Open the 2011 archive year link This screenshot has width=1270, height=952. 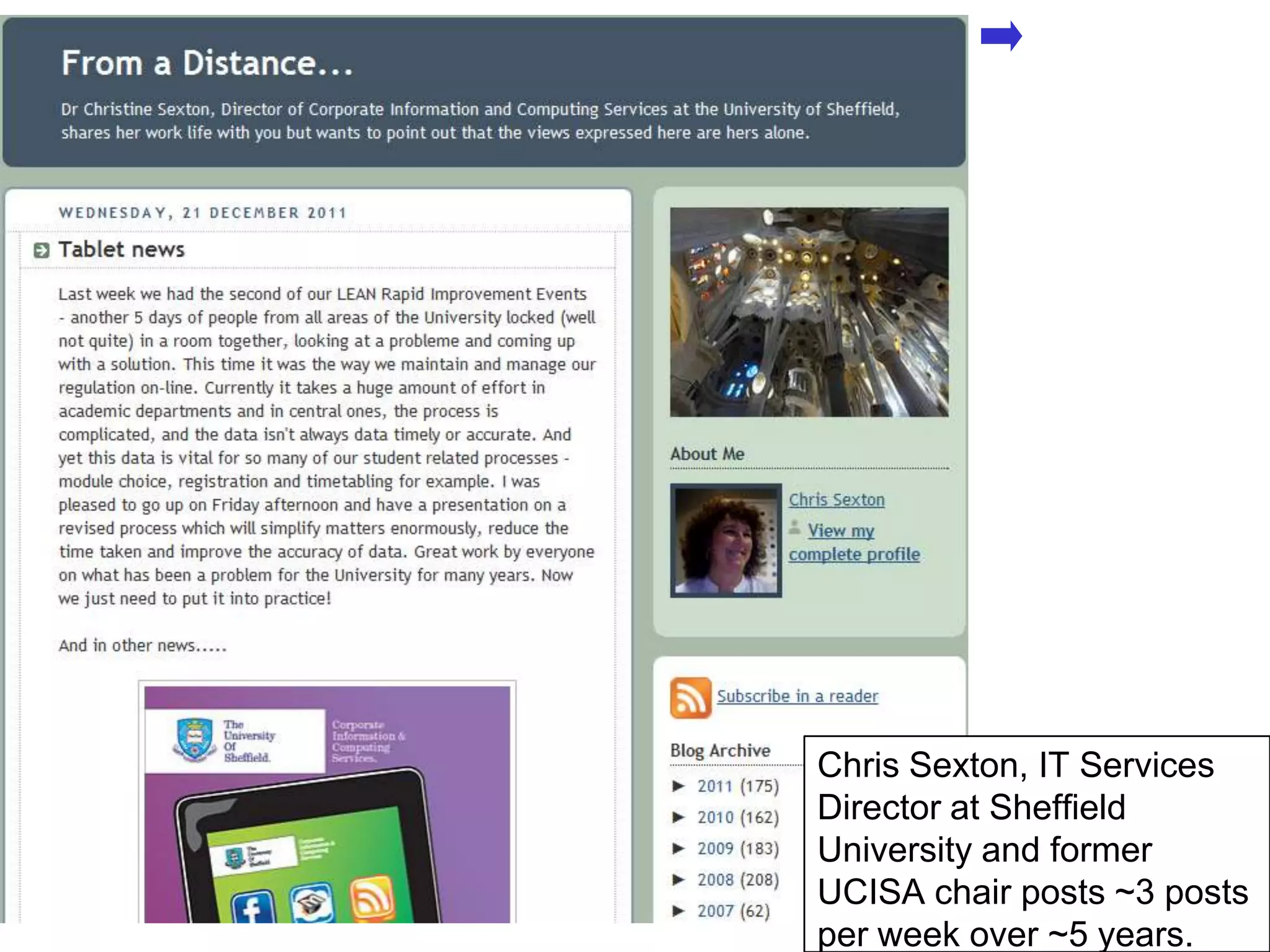715,786
